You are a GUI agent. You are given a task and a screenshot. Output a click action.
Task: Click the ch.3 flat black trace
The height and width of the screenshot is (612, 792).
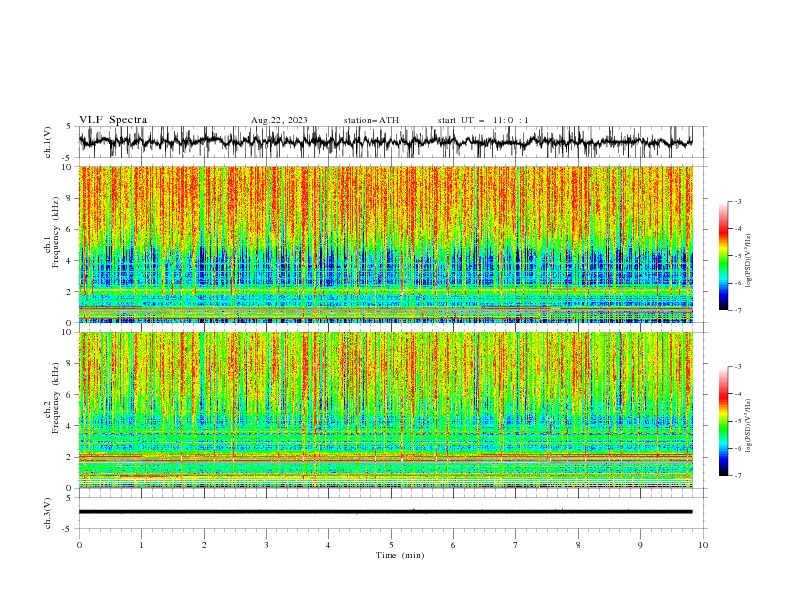(386, 512)
